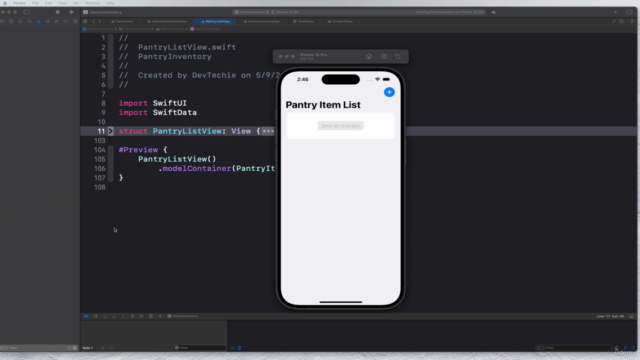Tap the blue plus button in simulator

coord(389,92)
